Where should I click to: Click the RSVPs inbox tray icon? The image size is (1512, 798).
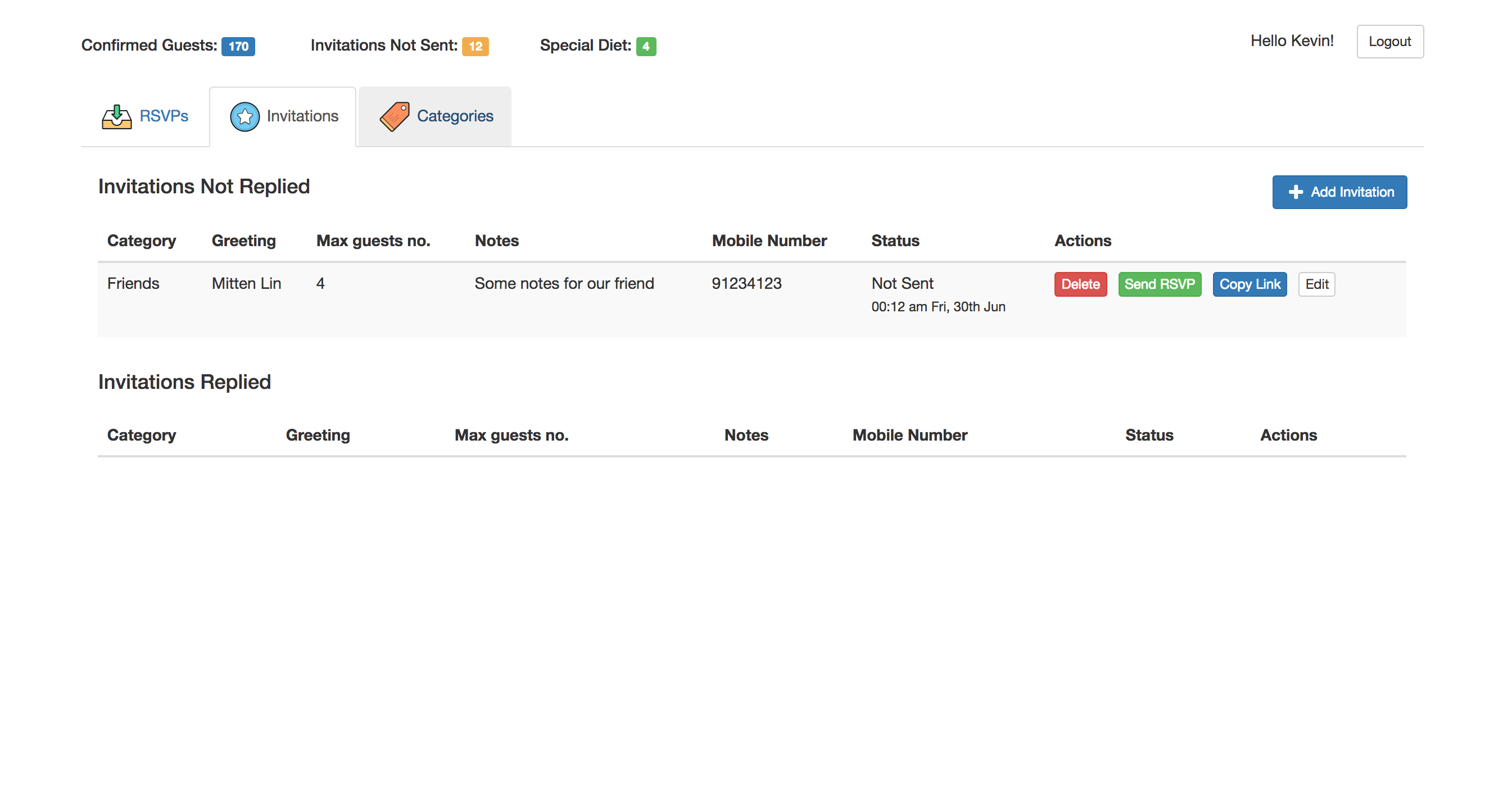point(116,117)
